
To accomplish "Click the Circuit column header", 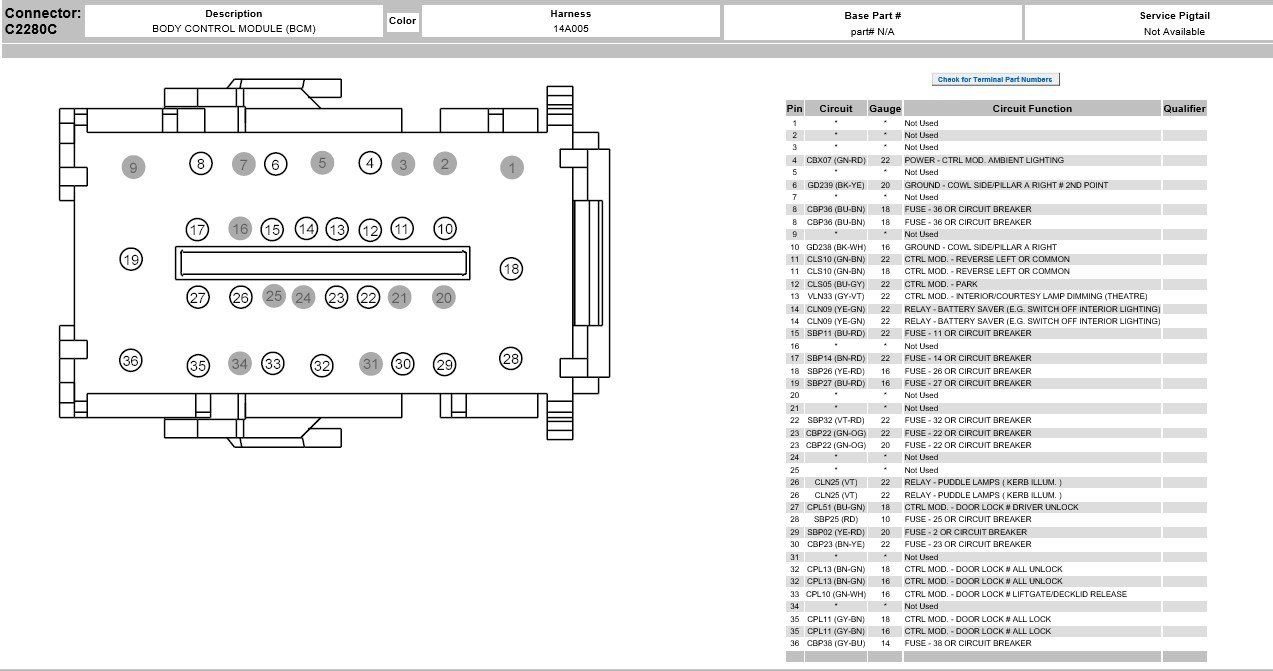I will [x=837, y=108].
